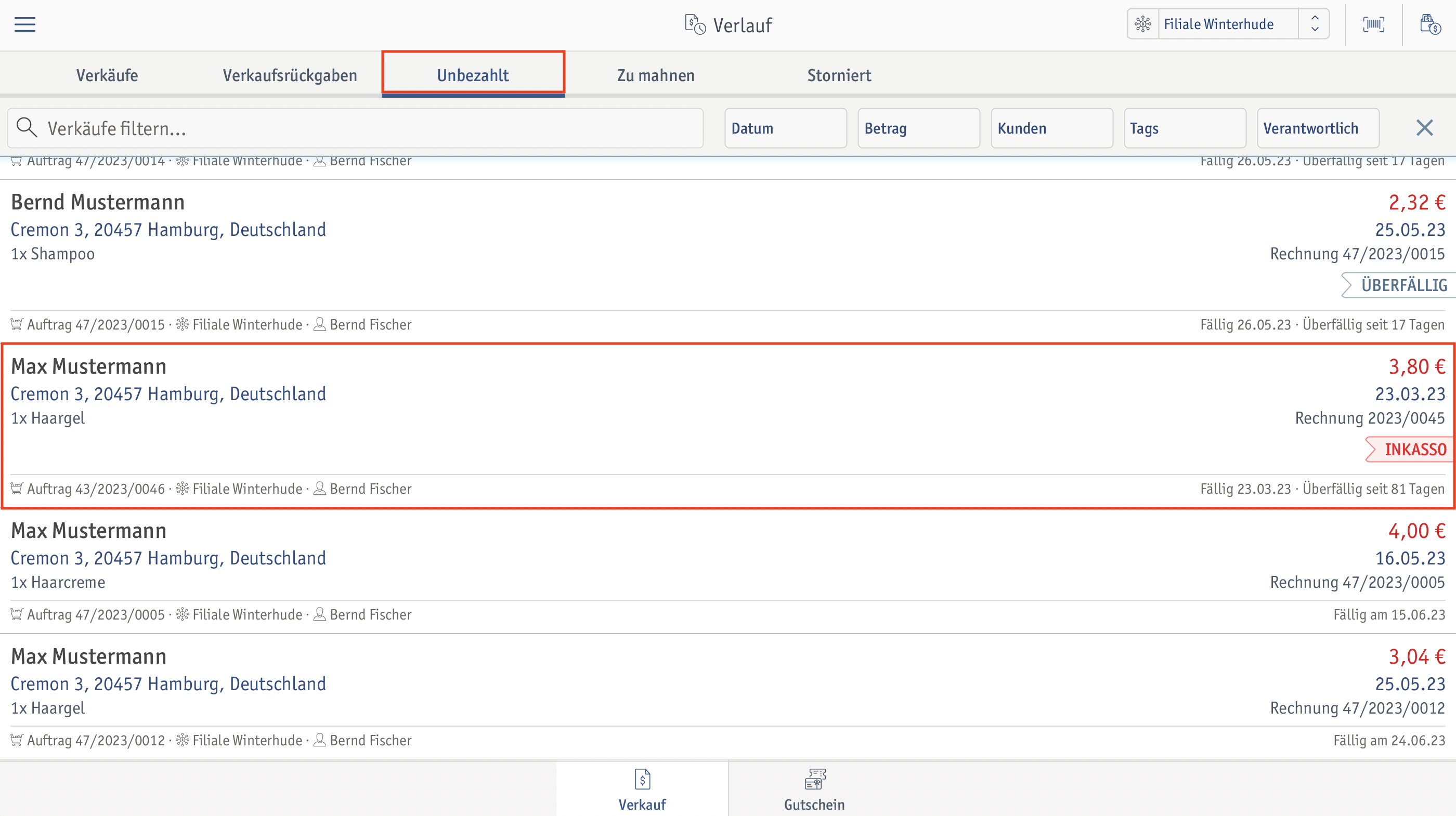
Task: Click Rechnung 47/2023/0015
Action: point(1357,254)
